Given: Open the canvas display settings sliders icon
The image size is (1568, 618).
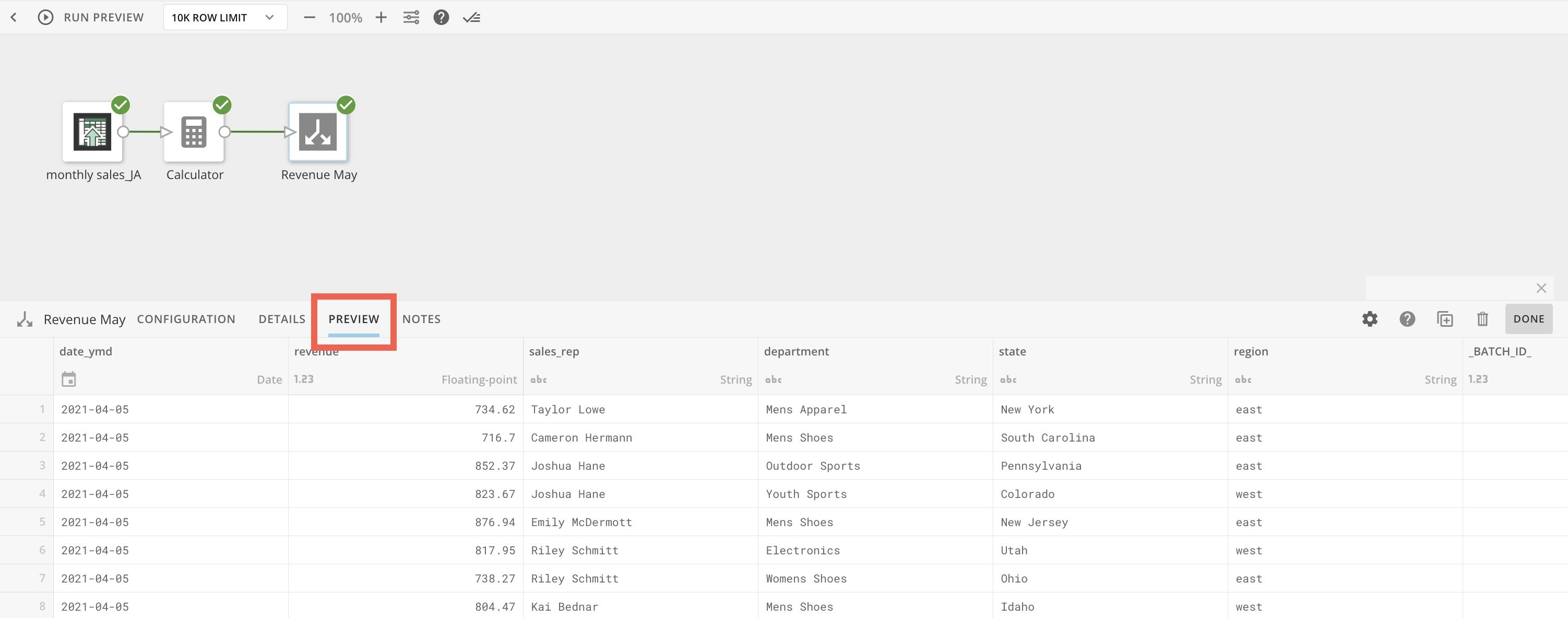Looking at the screenshot, I should click(411, 17).
